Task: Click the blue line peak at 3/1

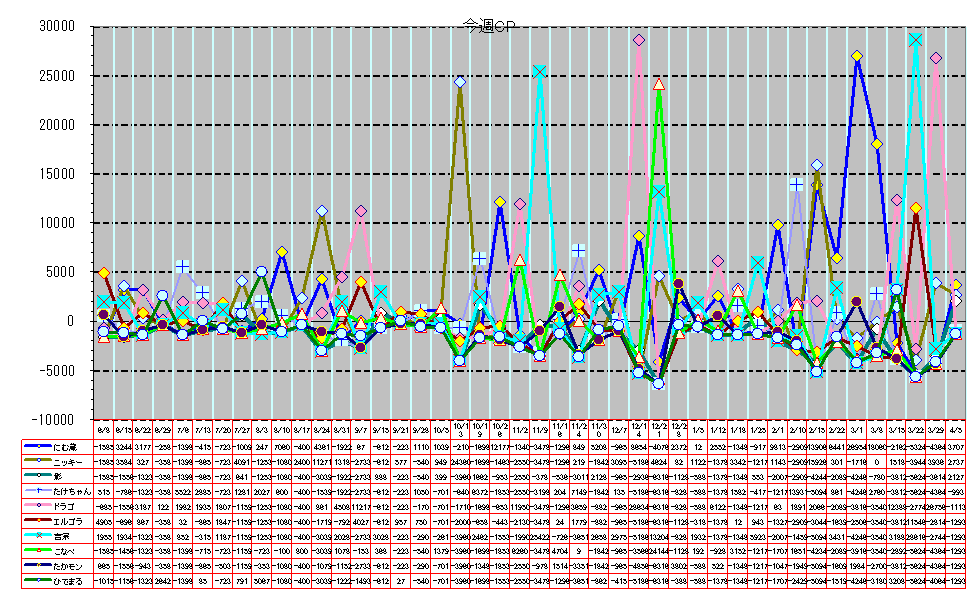Action: coord(856,56)
